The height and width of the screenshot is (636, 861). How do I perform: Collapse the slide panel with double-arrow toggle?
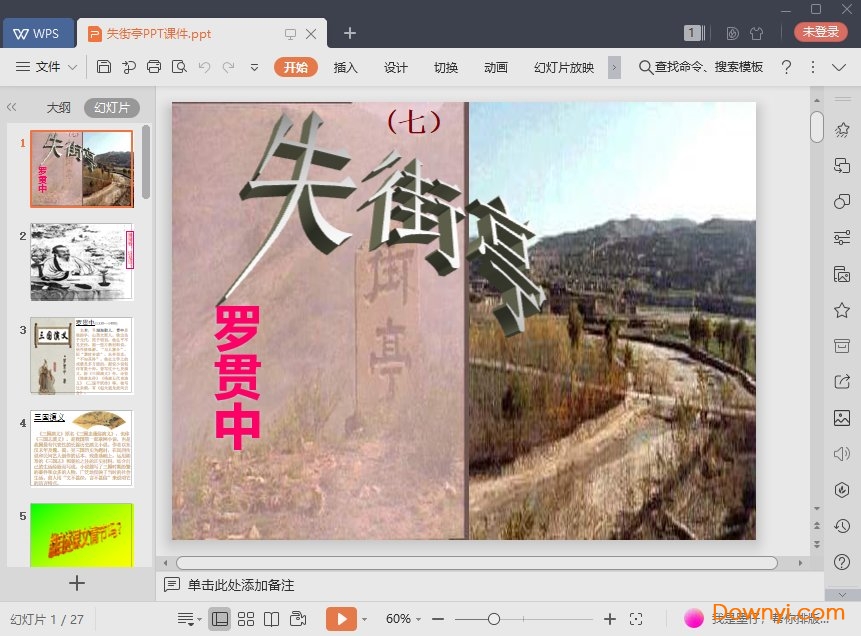(12, 107)
